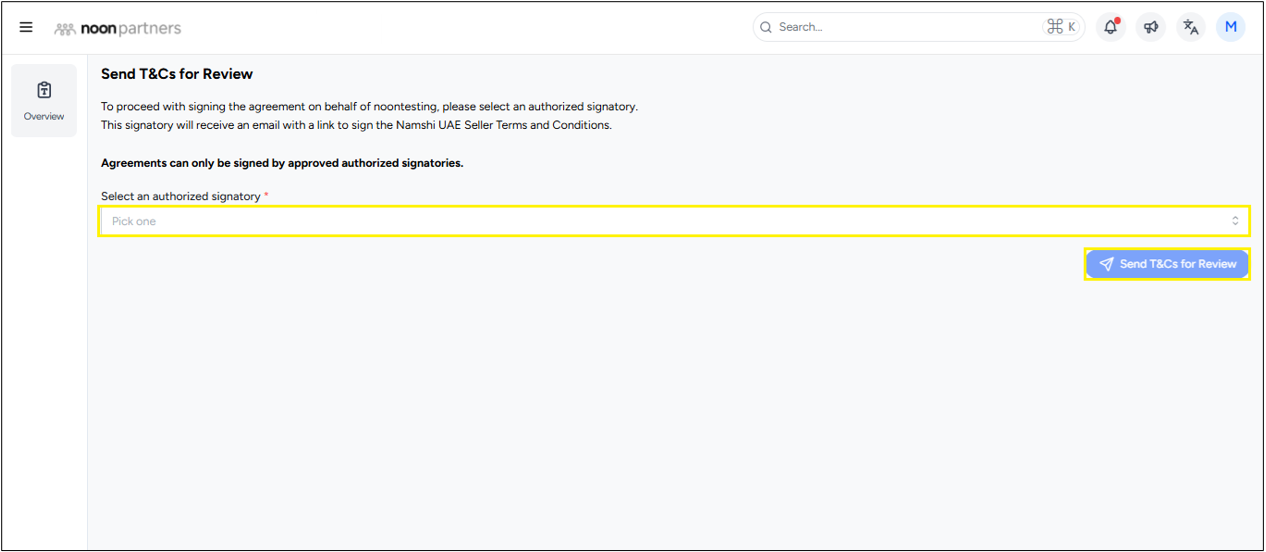Click the paper plane icon on send button
Image resolution: width=1266 pixels, height=552 pixels.
(x=1106, y=264)
